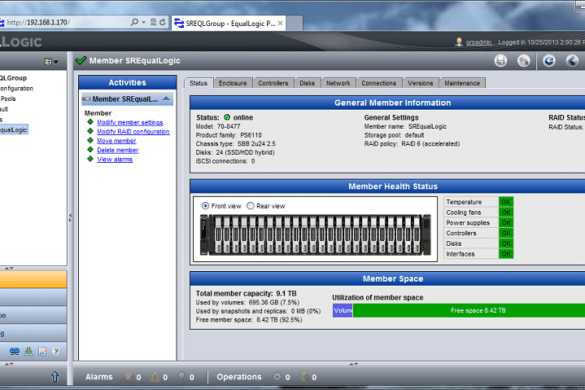Click Move member link
Screen dimensions: 585x390
[116, 141]
